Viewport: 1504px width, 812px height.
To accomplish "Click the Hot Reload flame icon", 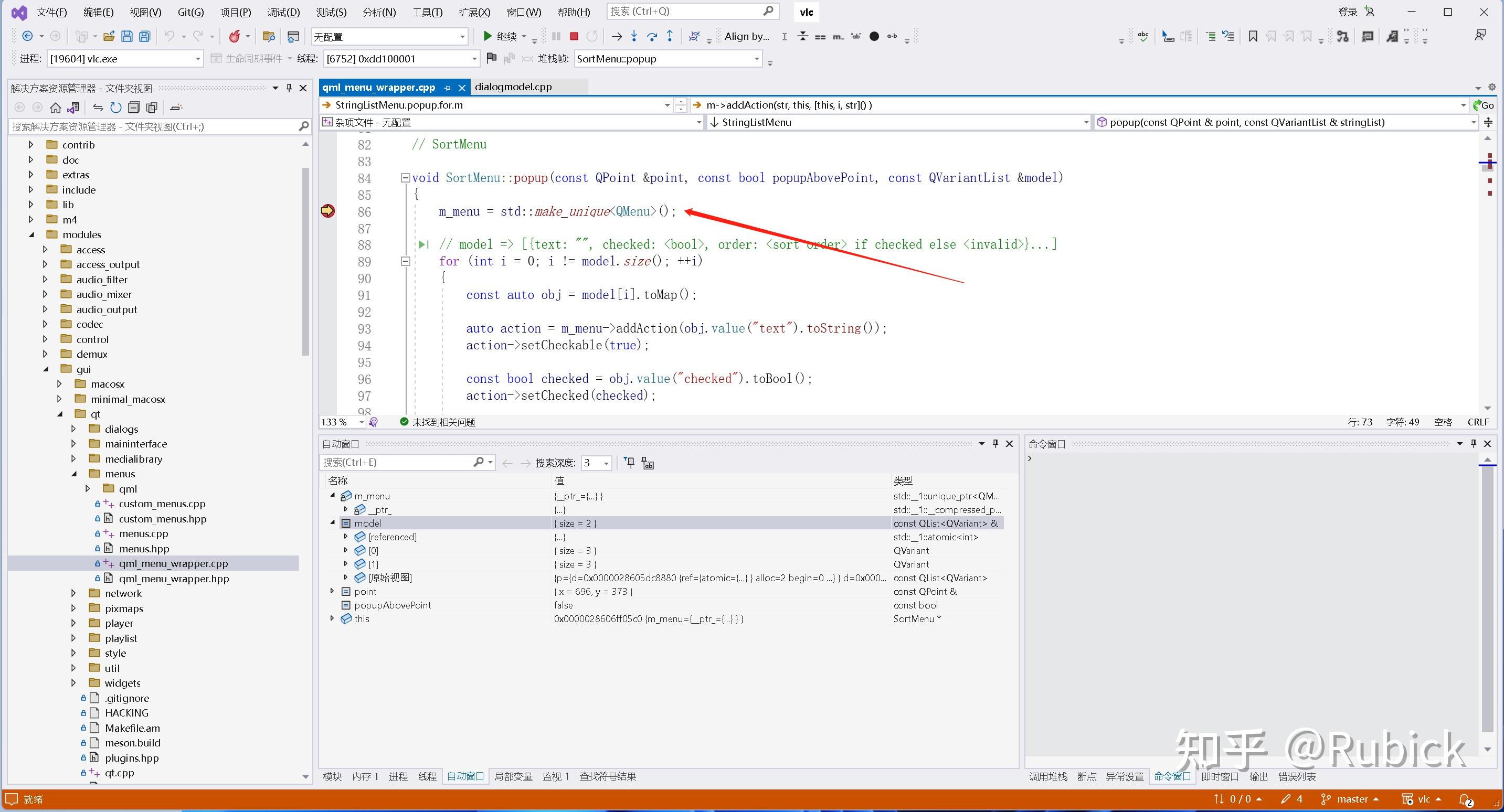I will click(235, 36).
